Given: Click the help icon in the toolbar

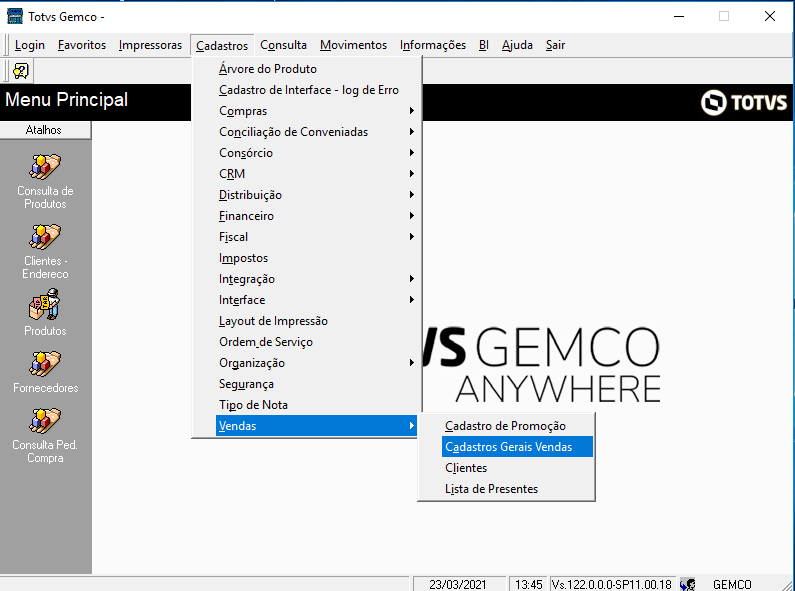Looking at the screenshot, I should pyautogui.click(x=21, y=71).
